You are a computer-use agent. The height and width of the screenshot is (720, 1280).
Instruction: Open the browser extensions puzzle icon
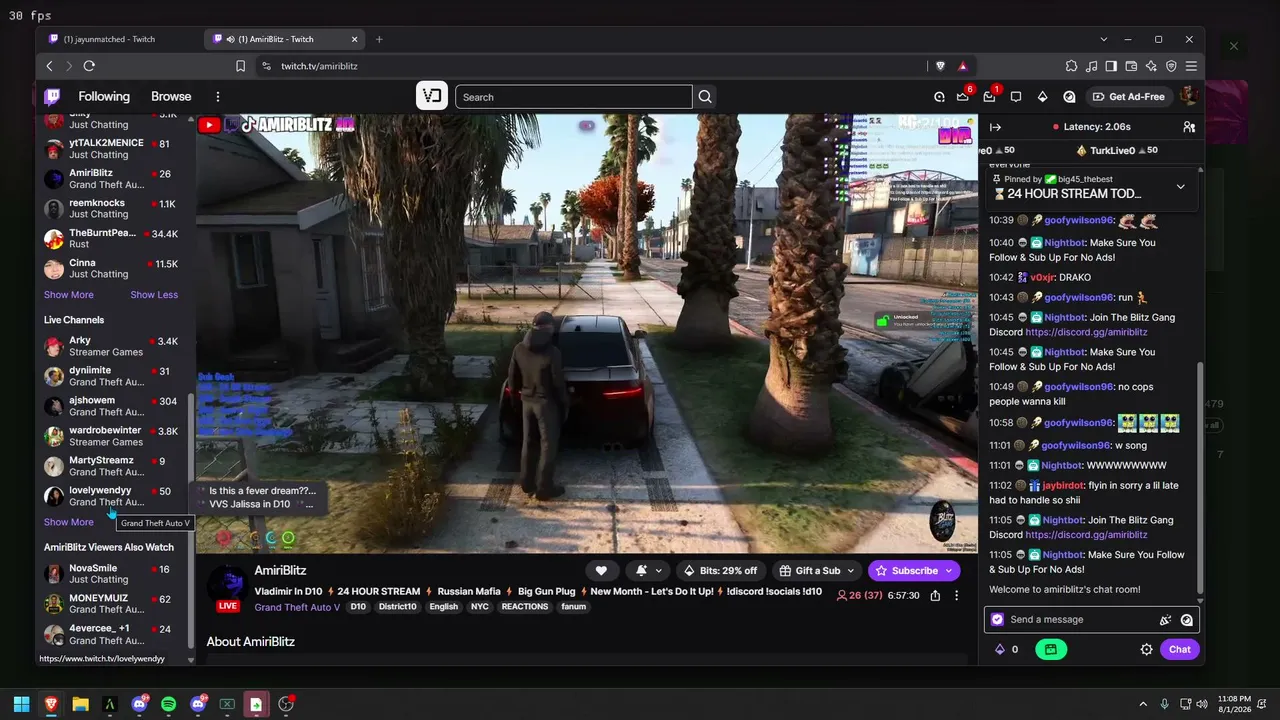(x=1071, y=66)
